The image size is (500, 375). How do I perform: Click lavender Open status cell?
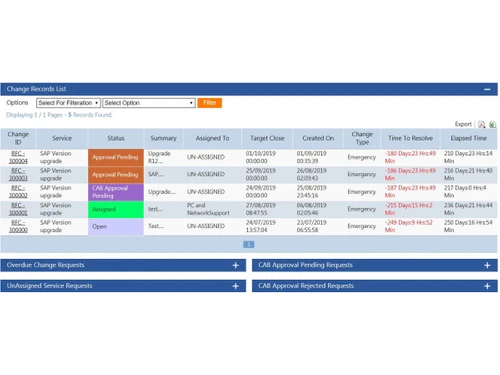[116, 227]
